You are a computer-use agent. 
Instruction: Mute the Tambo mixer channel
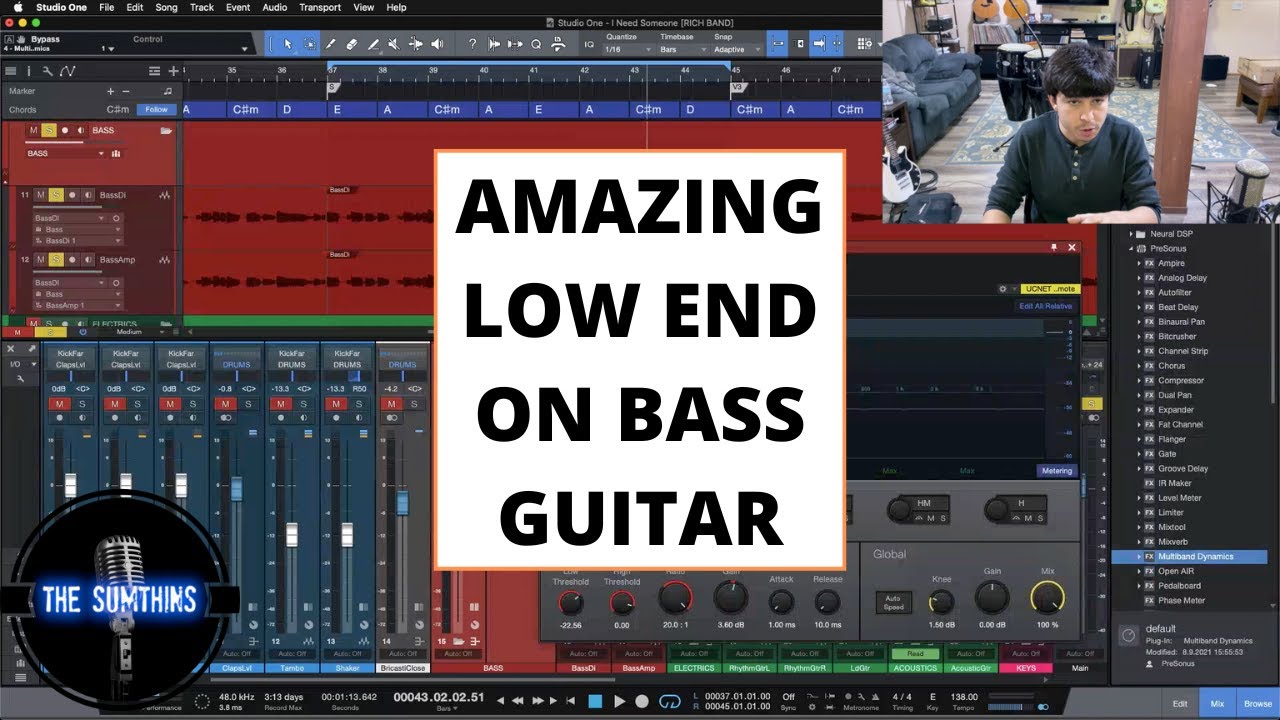point(283,404)
